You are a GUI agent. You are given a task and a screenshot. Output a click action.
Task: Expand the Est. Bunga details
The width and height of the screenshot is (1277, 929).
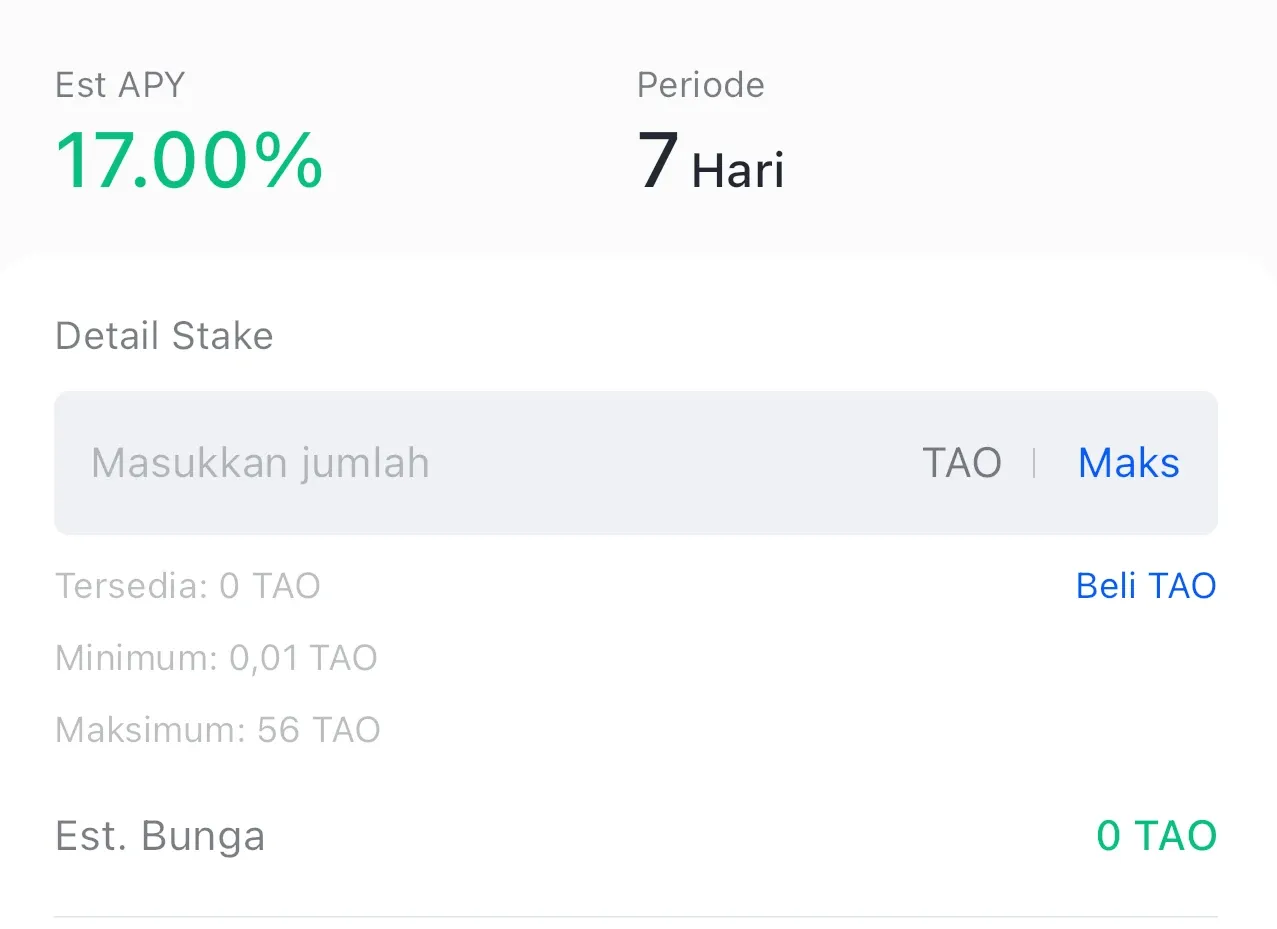(159, 836)
